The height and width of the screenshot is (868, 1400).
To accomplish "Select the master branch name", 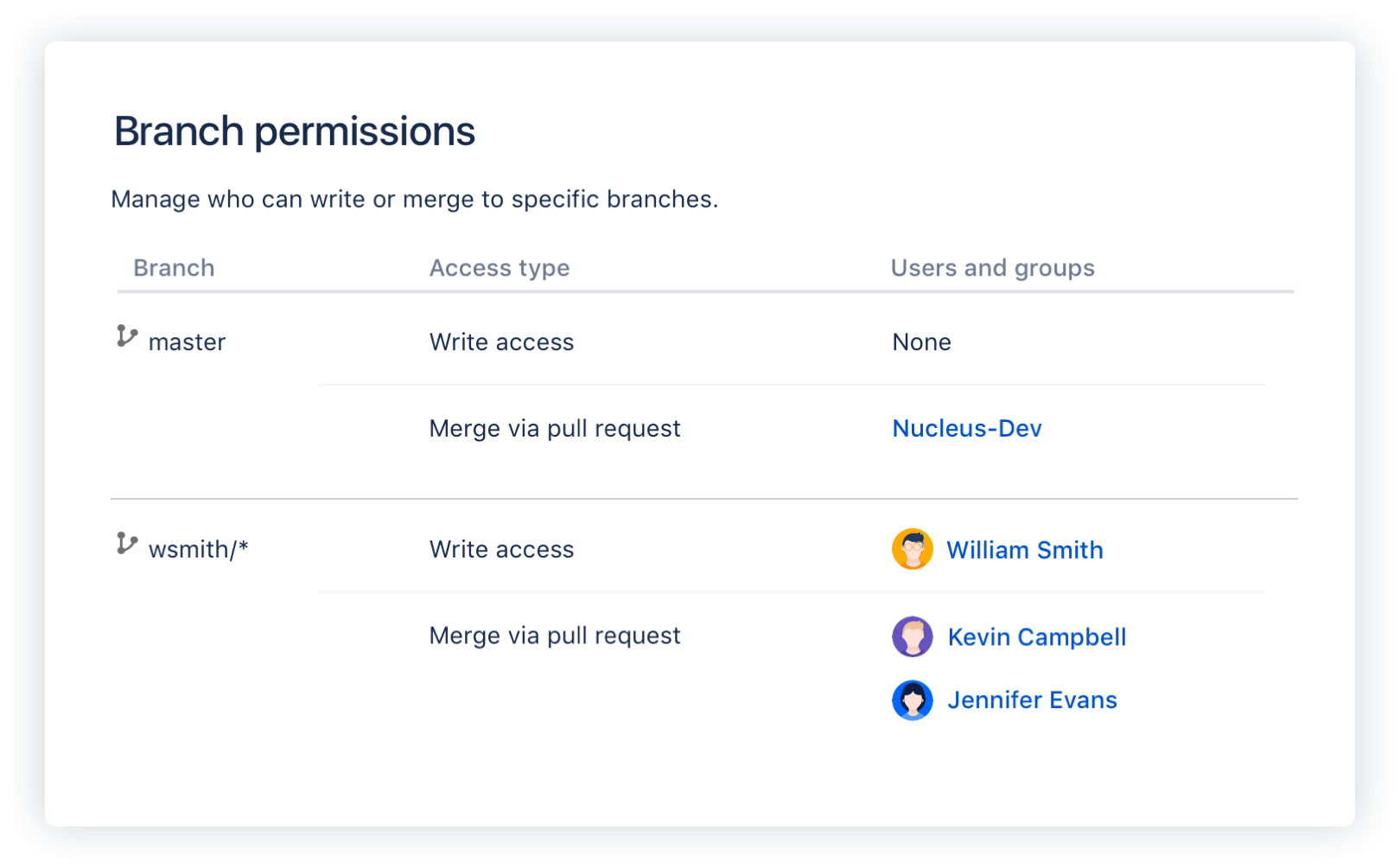I will point(187,341).
